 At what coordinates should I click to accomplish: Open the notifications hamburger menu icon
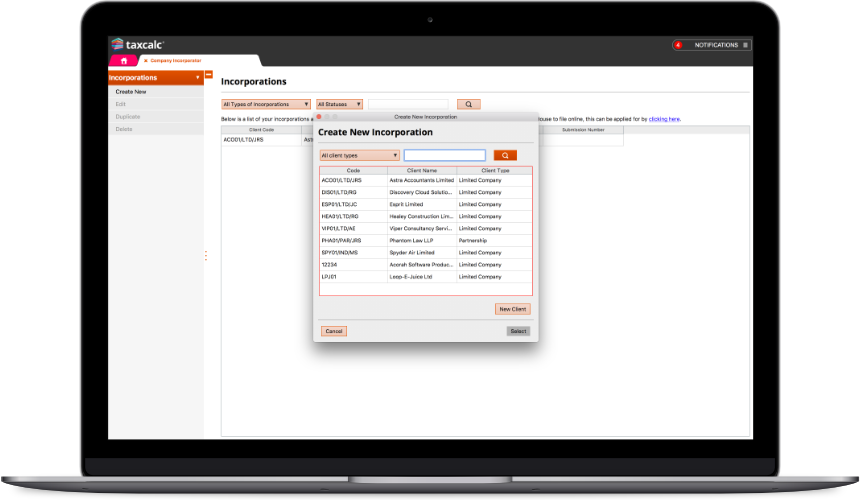pyautogui.click(x=745, y=45)
